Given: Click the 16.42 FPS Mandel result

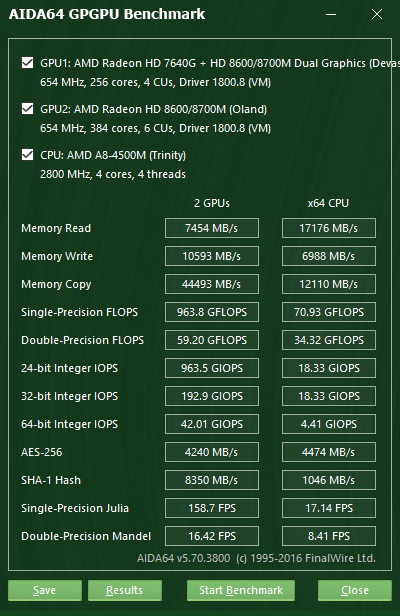Looking at the screenshot, I should [212, 536].
